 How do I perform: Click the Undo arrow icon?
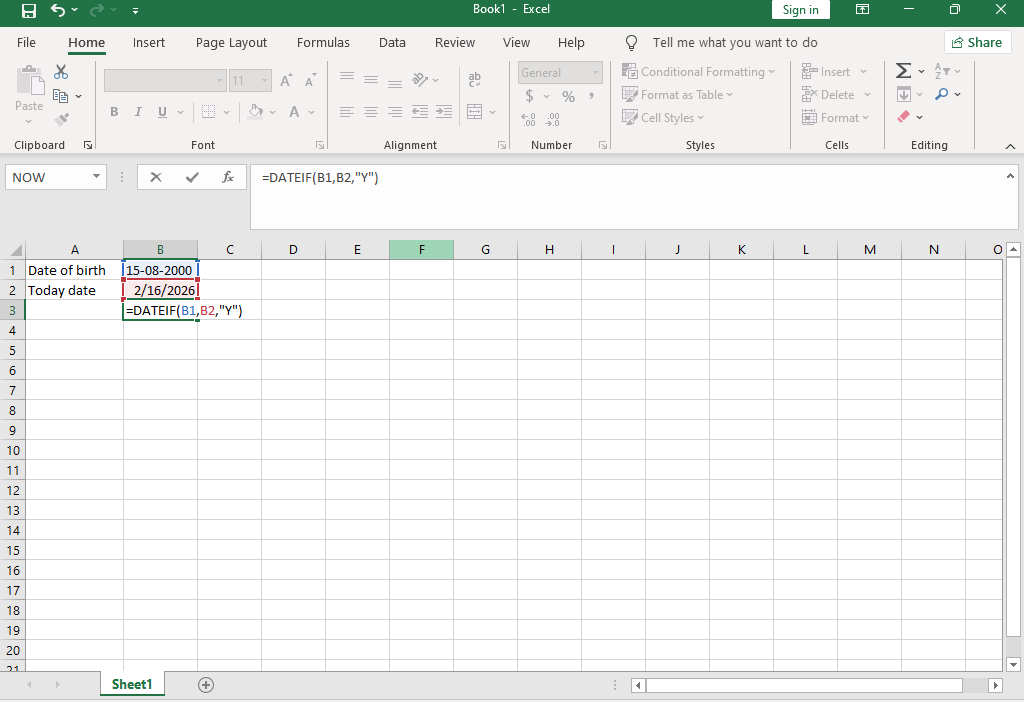click(58, 10)
